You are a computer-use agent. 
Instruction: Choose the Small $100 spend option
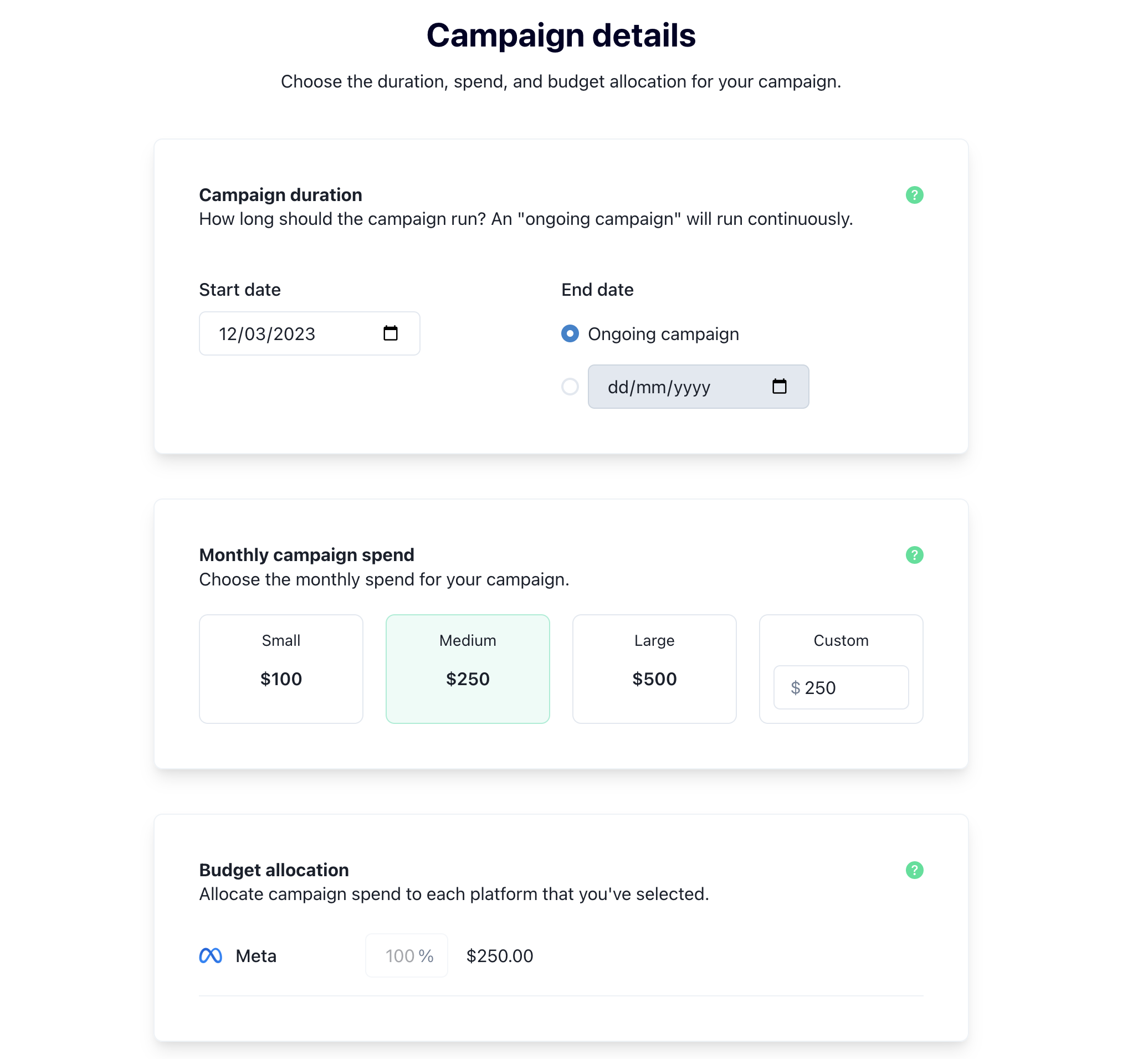pyautogui.click(x=281, y=669)
